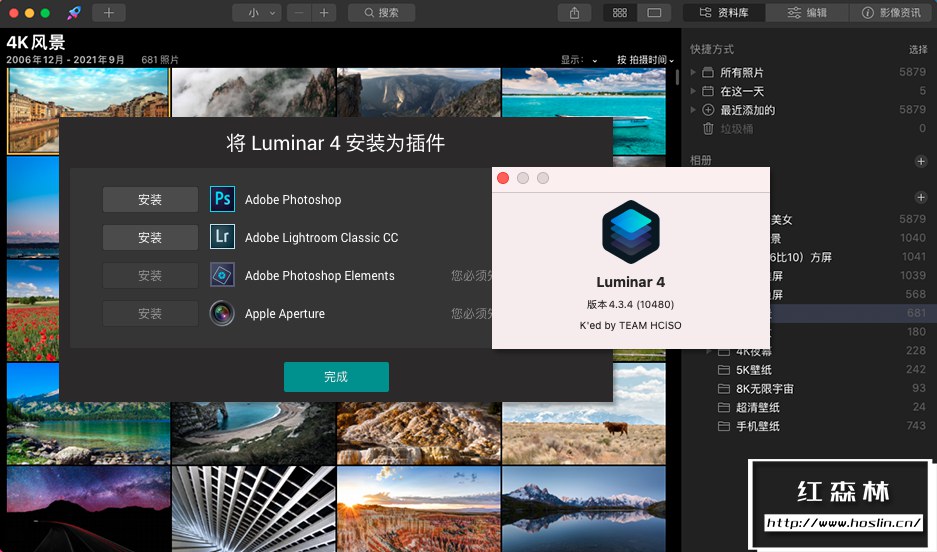Click the plus icon below 相册 header
The width and height of the screenshot is (937, 552).
[921, 197]
